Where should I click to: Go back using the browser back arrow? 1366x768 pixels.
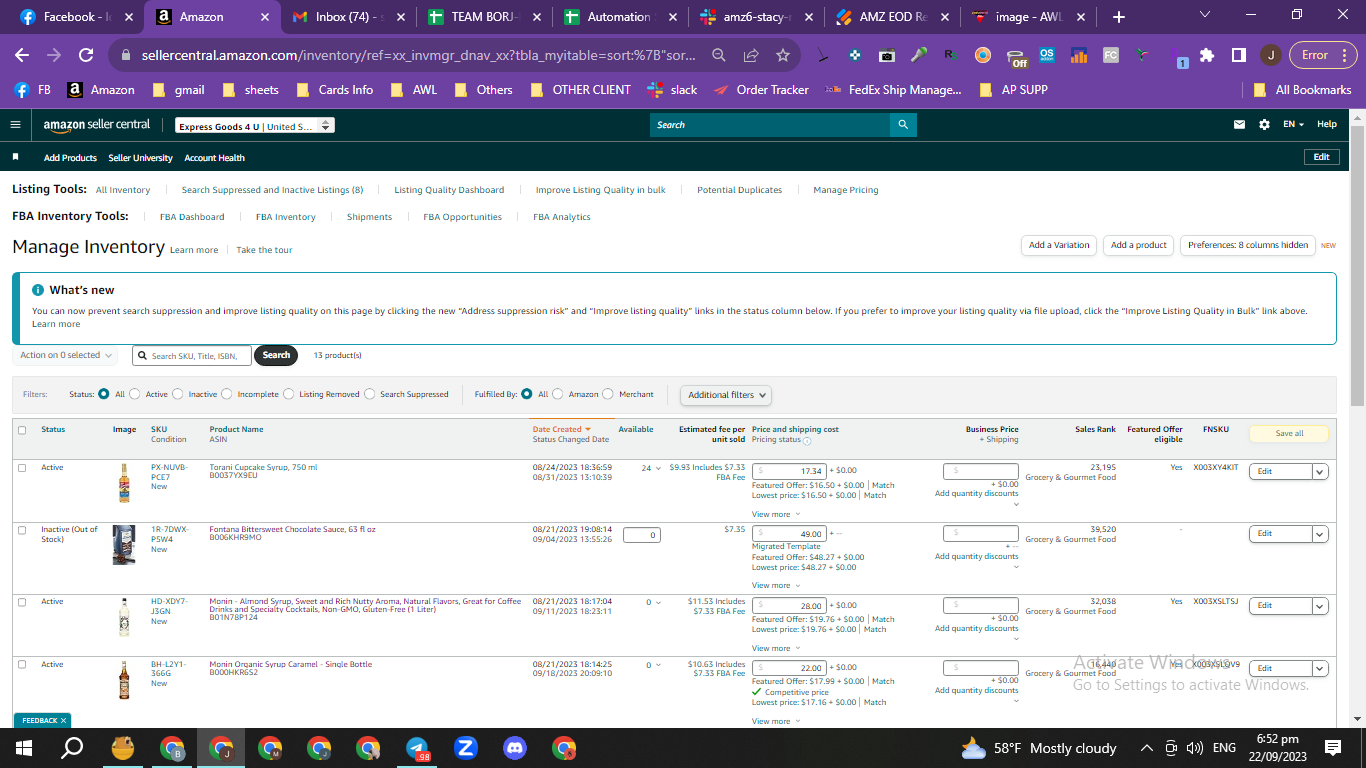[x=22, y=55]
